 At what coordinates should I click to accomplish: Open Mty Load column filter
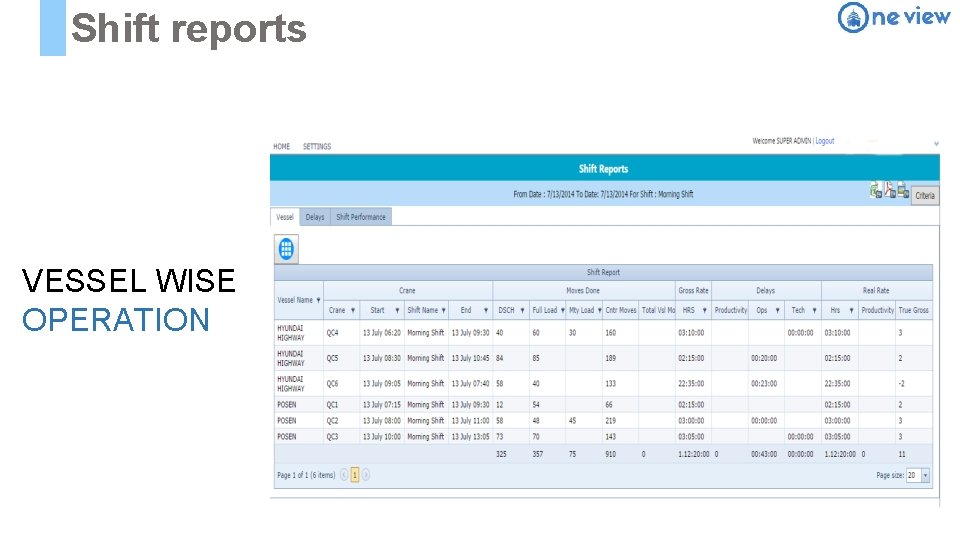(599, 310)
